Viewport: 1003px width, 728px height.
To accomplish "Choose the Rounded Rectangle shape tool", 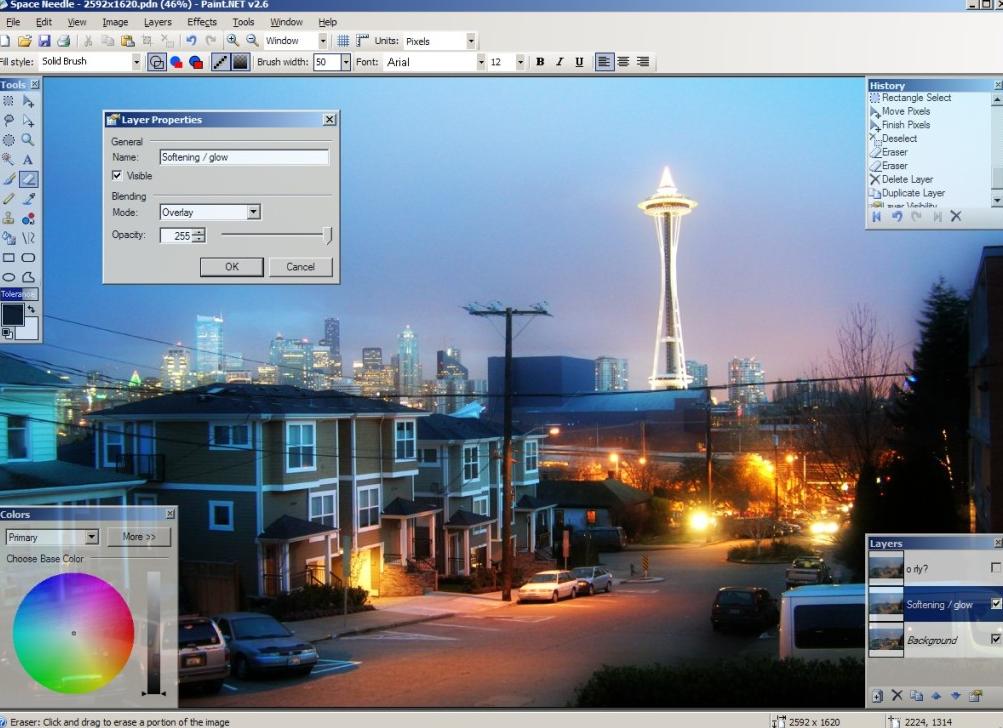I will coord(28,258).
